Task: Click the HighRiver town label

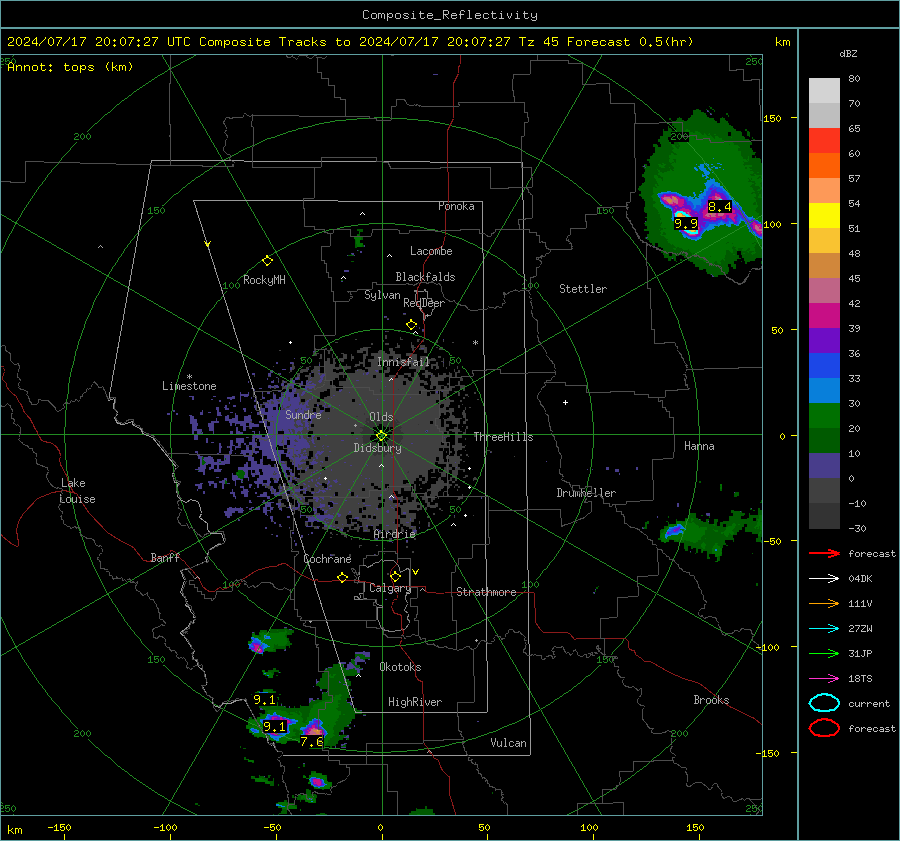Action: 415,702
